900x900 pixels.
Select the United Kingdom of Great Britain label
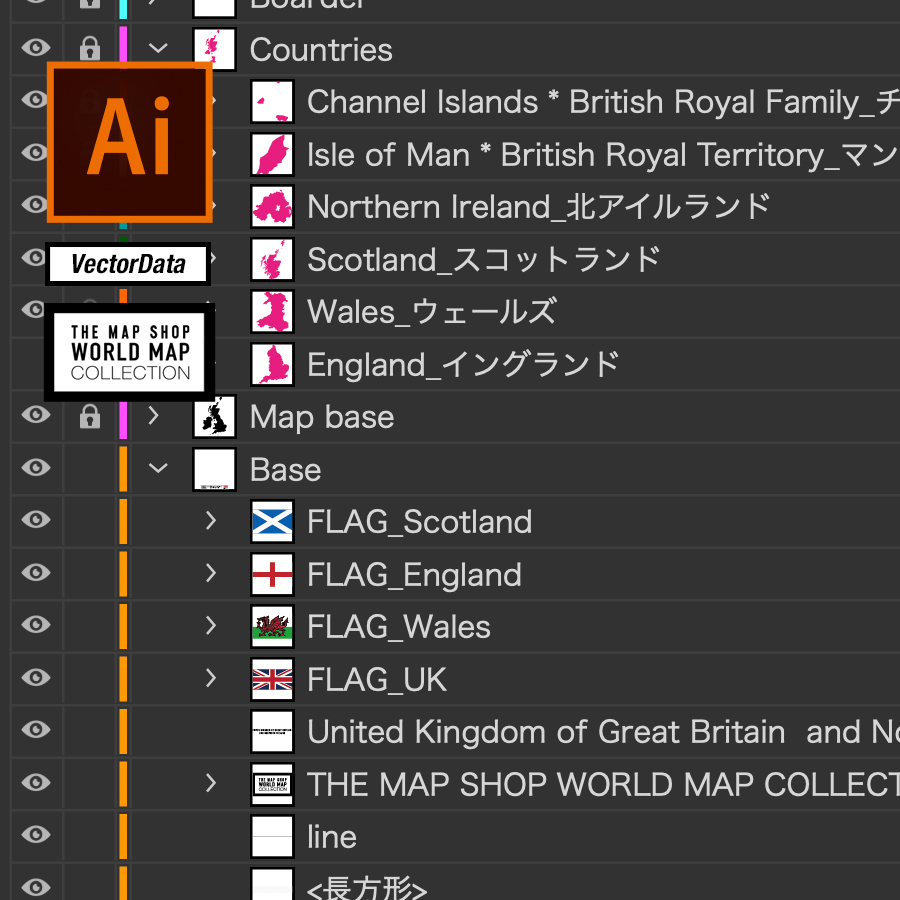[603, 732]
